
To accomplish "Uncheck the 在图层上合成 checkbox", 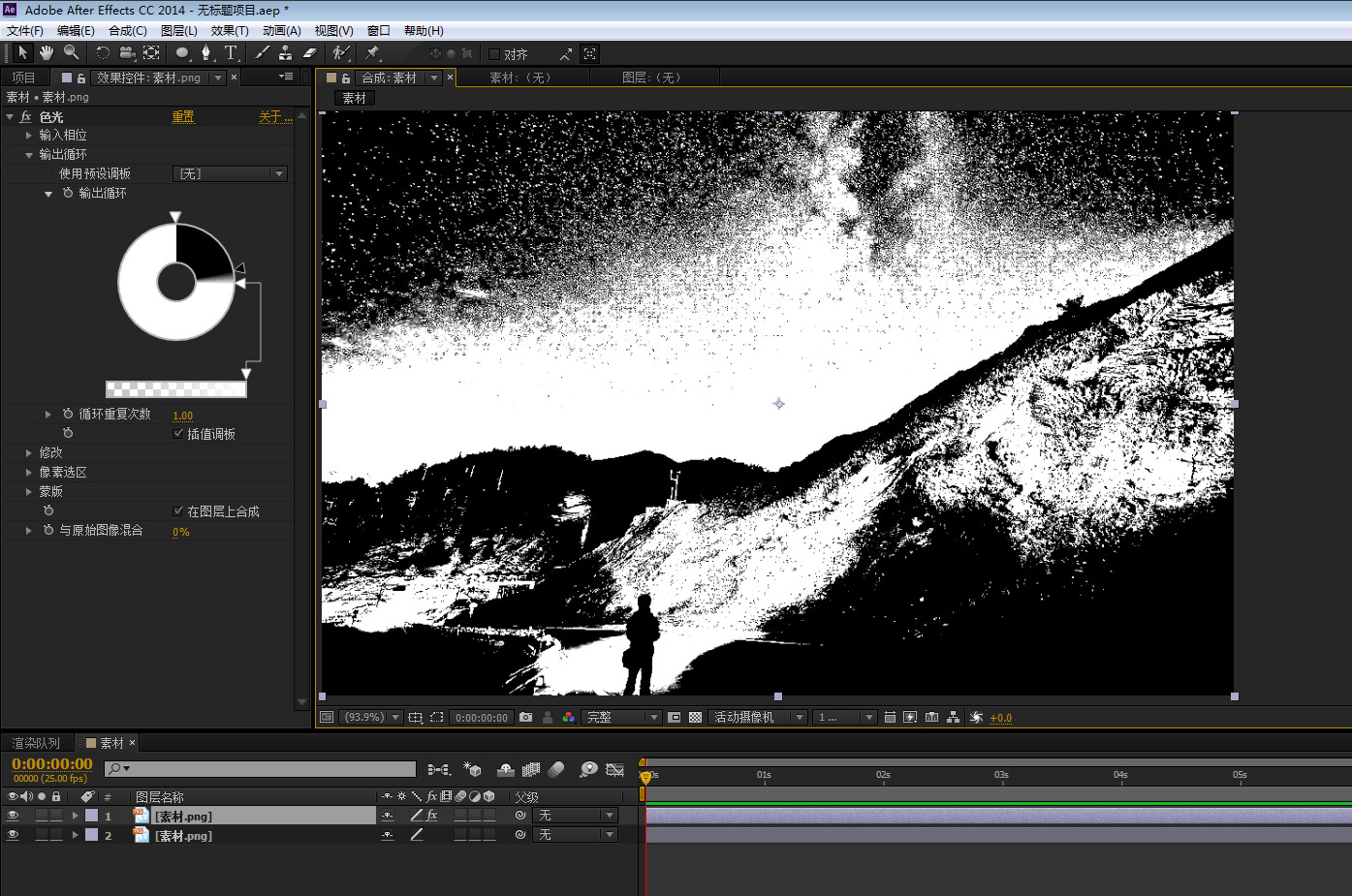I will [x=178, y=511].
